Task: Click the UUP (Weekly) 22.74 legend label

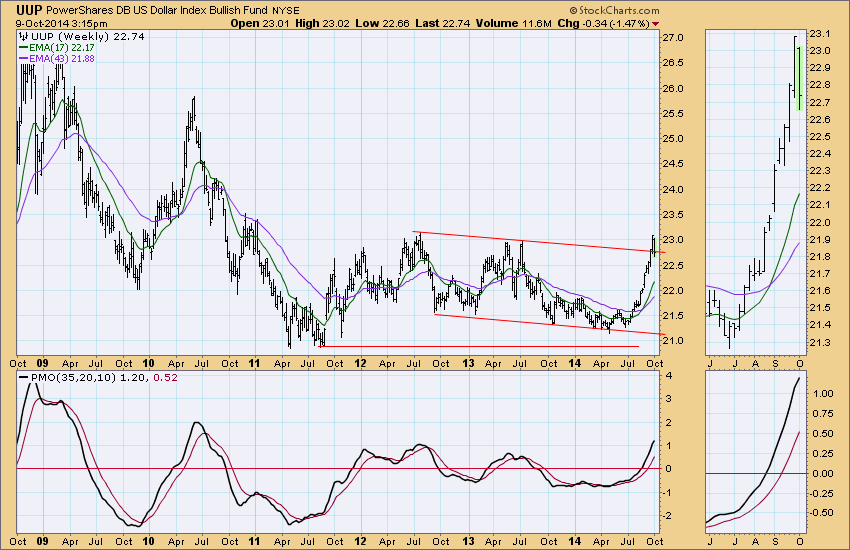Action: (x=82, y=36)
